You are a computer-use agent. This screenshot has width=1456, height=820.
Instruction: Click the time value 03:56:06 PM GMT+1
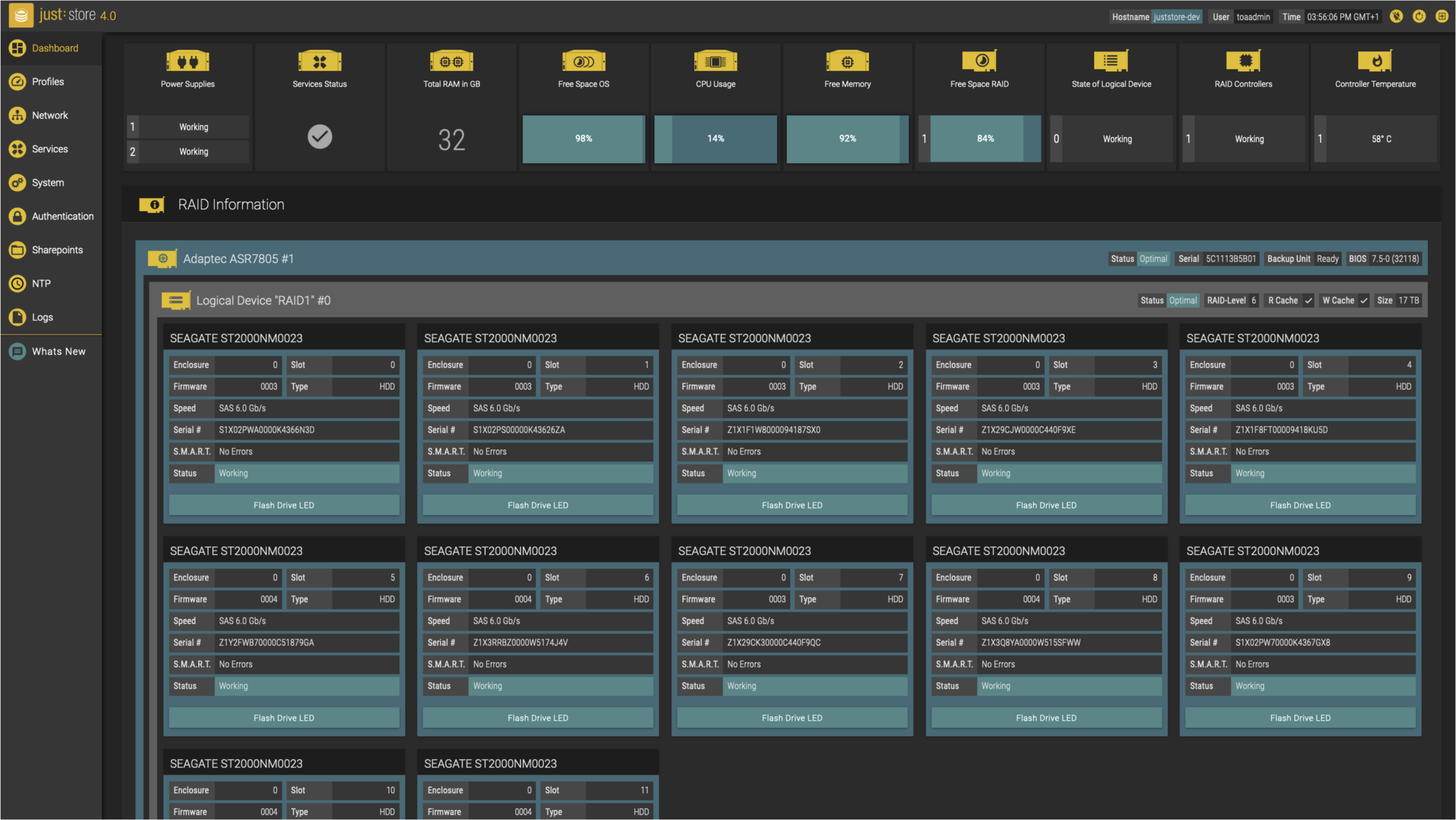[x=1343, y=17]
